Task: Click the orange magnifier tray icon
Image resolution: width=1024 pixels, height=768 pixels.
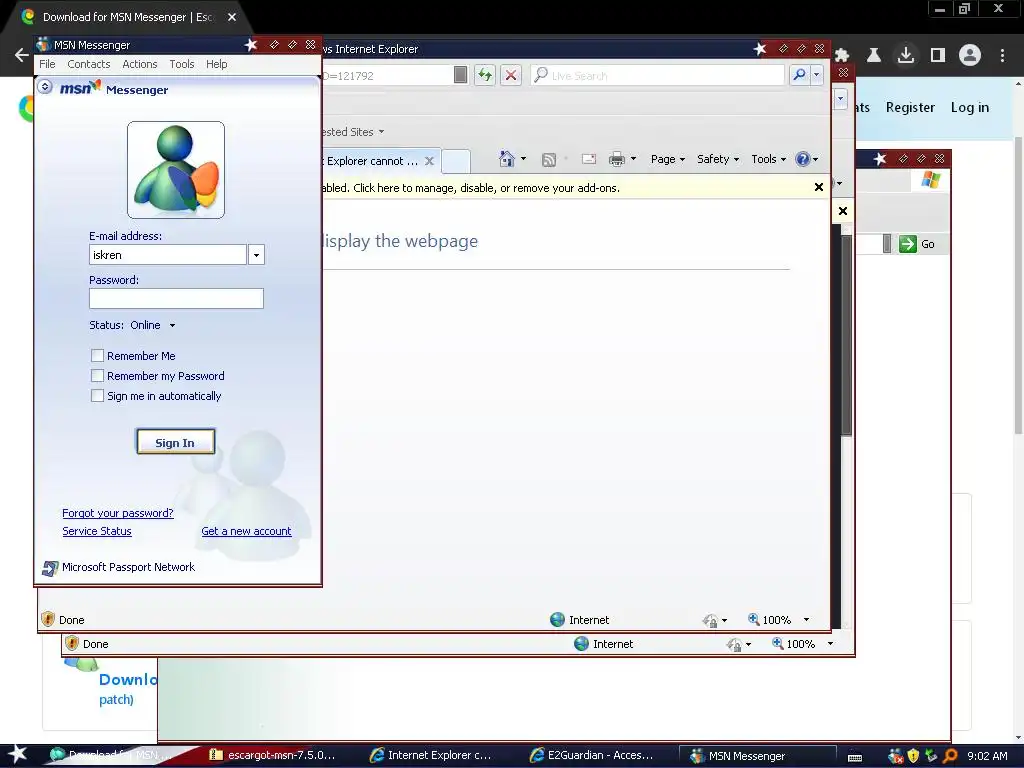Action: (950, 756)
